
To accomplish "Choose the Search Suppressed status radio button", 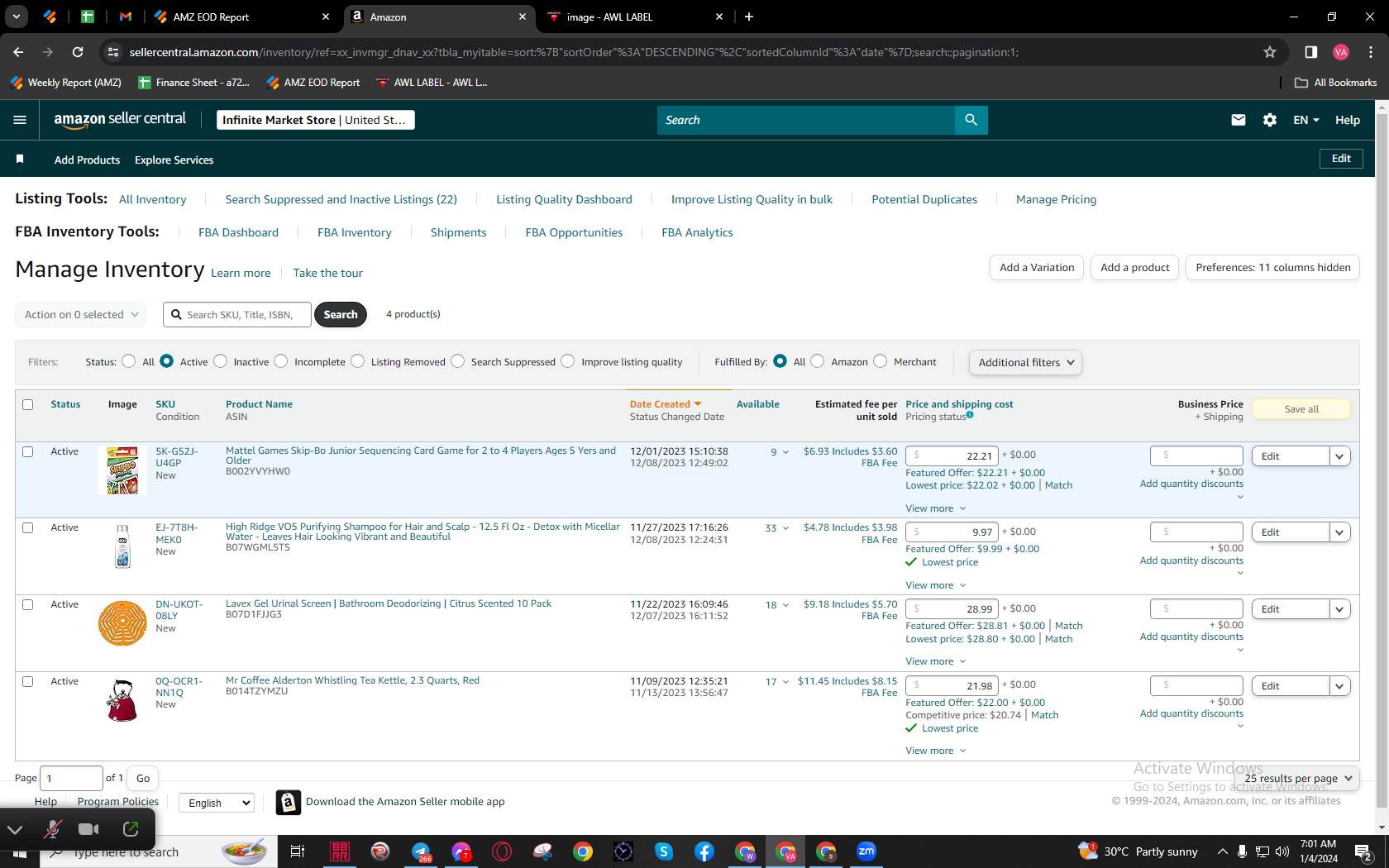I will (x=457, y=361).
